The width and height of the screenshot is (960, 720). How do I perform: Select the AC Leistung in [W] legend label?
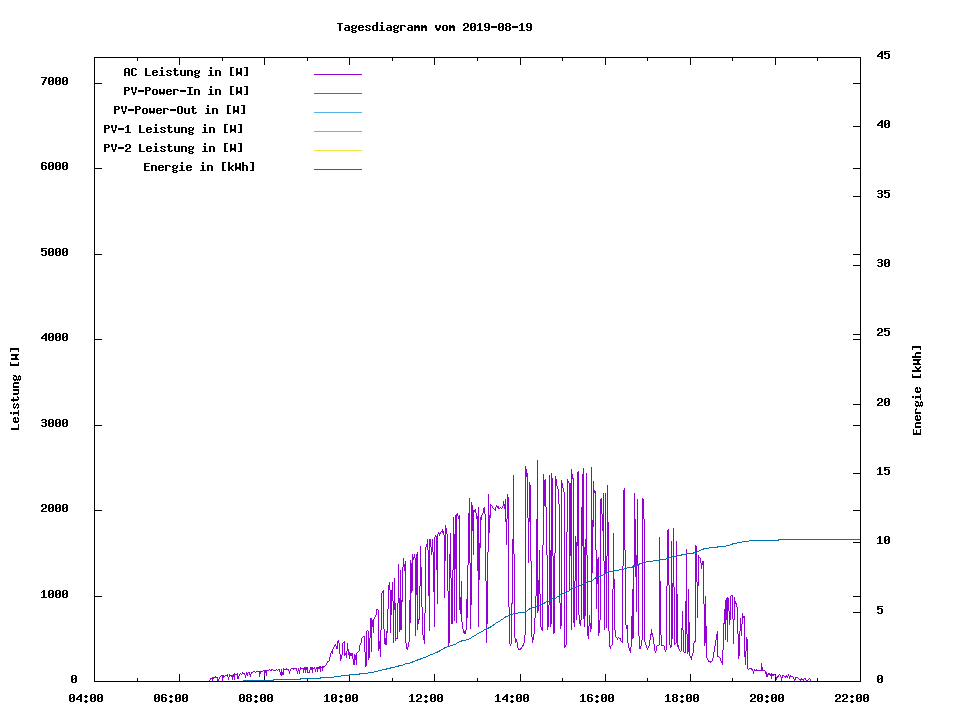(186, 72)
